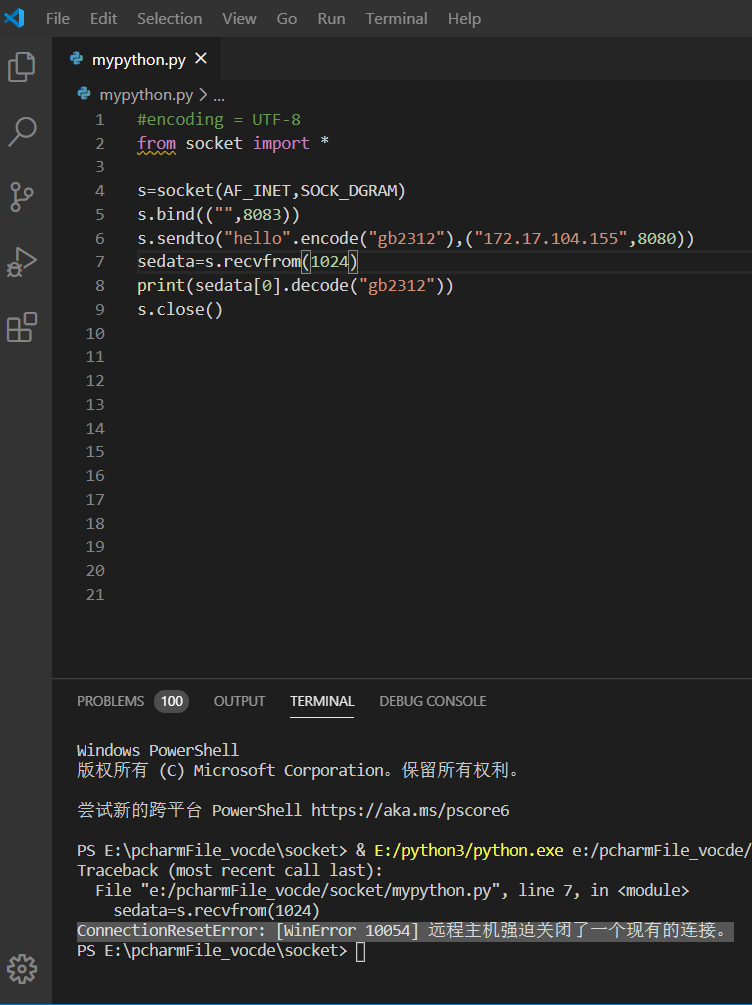The width and height of the screenshot is (752, 1005).
Task: Click the 100 problems count badge
Action: [171, 701]
